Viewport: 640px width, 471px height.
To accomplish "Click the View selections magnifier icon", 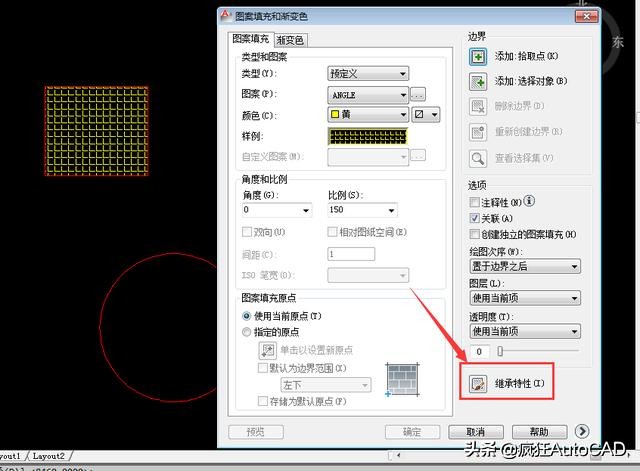I will 478,158.
